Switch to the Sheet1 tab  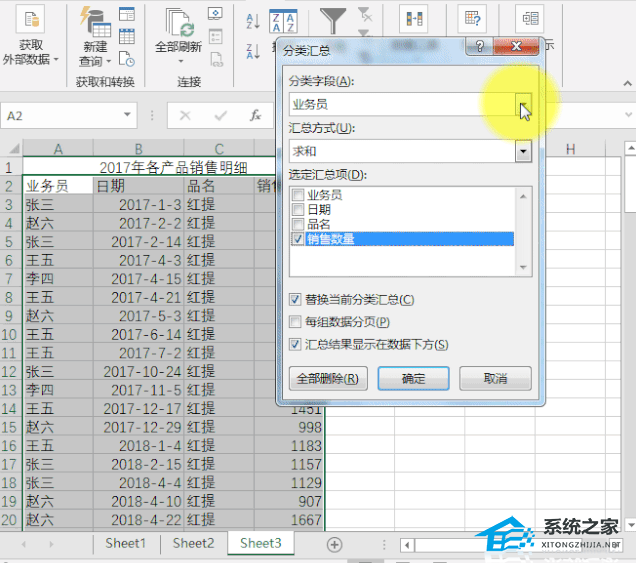click(x=126, y=543)
